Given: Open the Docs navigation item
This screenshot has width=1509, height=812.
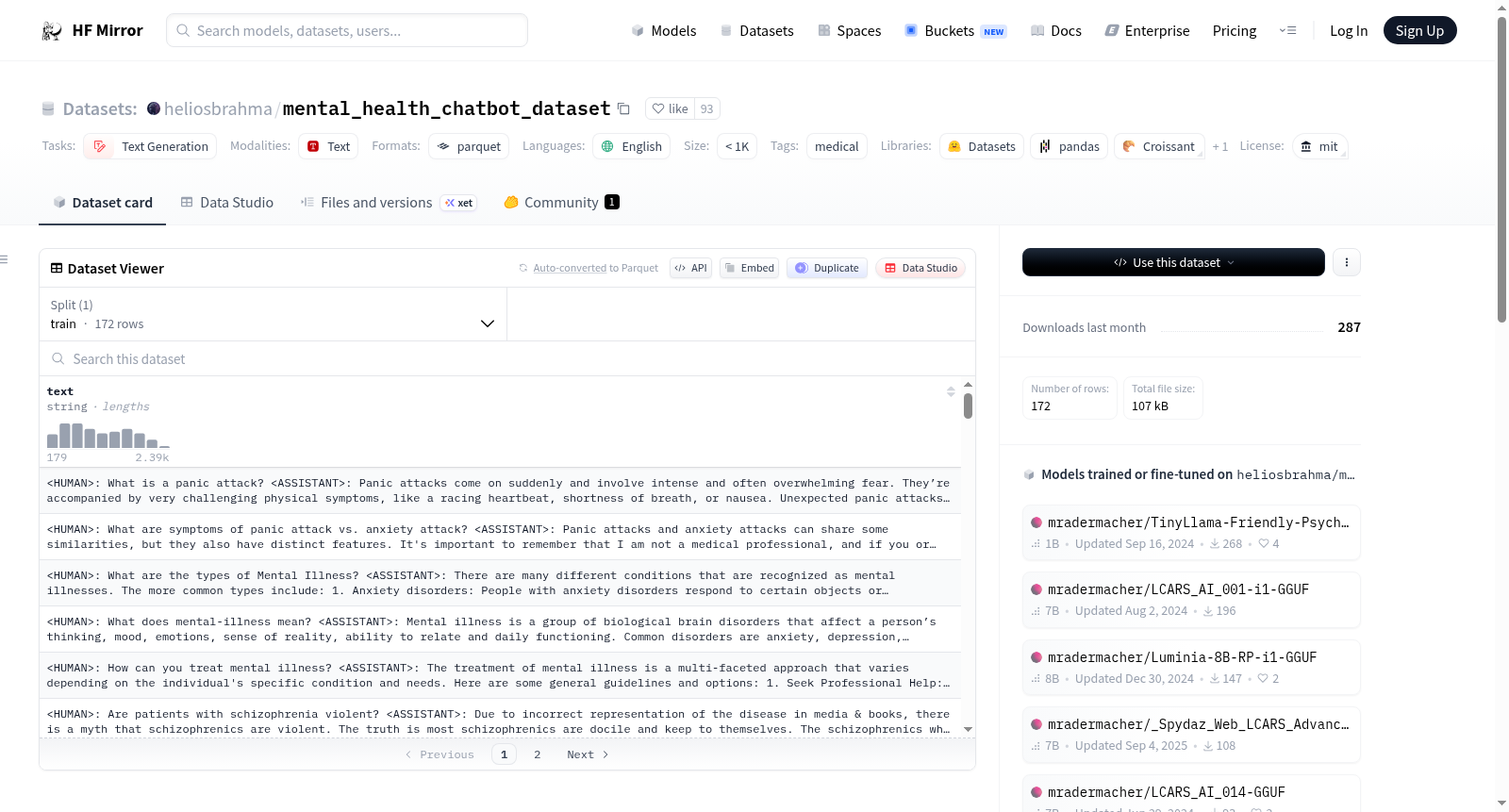Looking at the screenshot, I should (1056, 30).
